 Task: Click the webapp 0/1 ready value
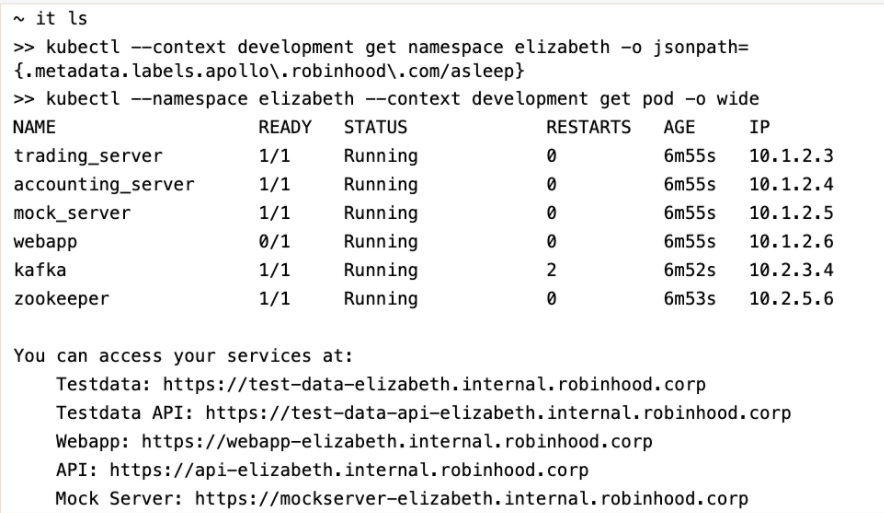(275, 242)
